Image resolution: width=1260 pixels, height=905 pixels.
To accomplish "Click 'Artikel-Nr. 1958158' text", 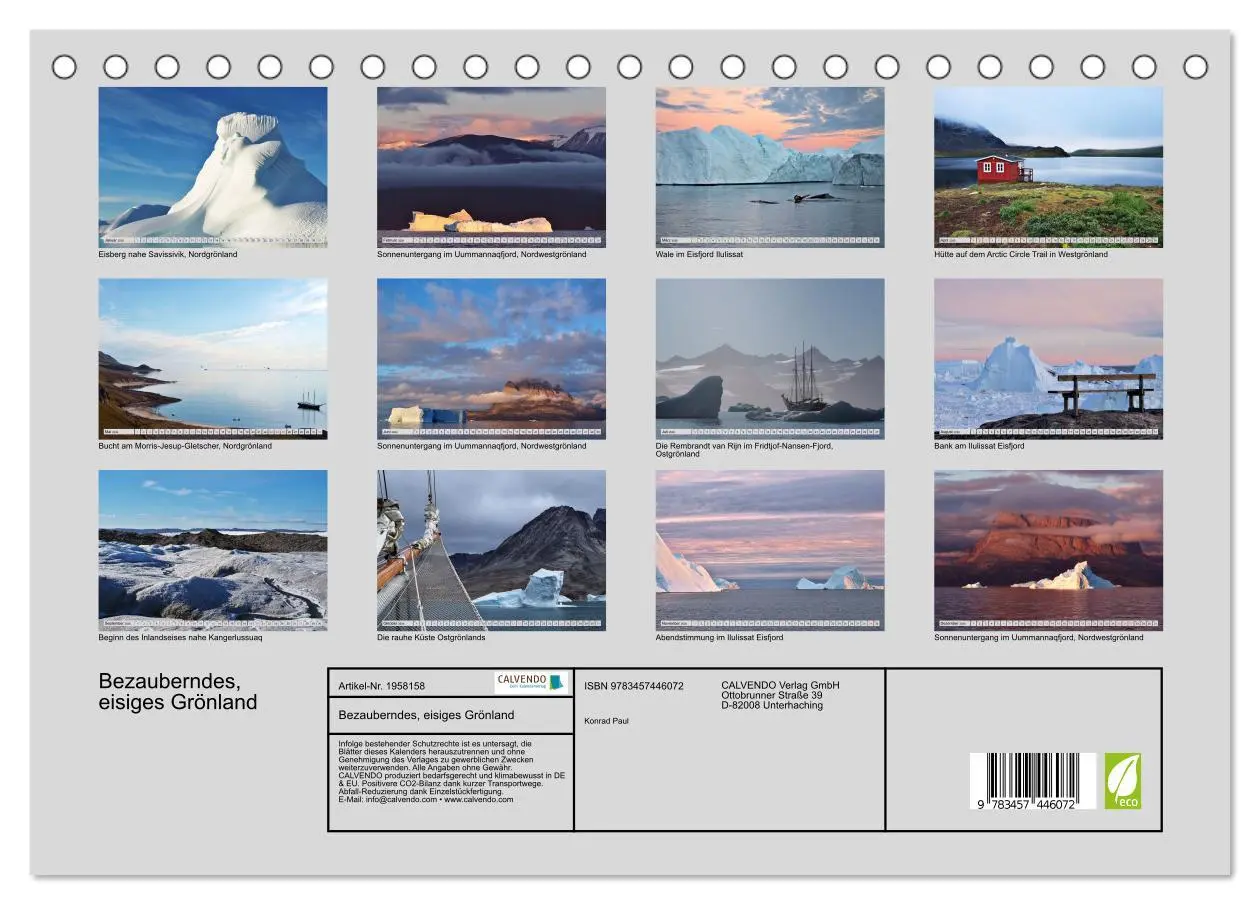I will click(x=382, y=686).
